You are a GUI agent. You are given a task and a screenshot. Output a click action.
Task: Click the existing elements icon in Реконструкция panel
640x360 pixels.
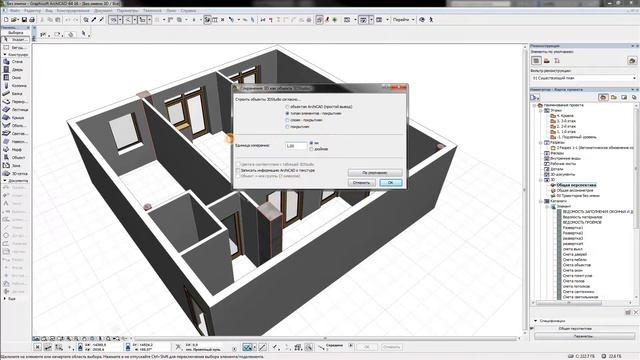point(536,61)
